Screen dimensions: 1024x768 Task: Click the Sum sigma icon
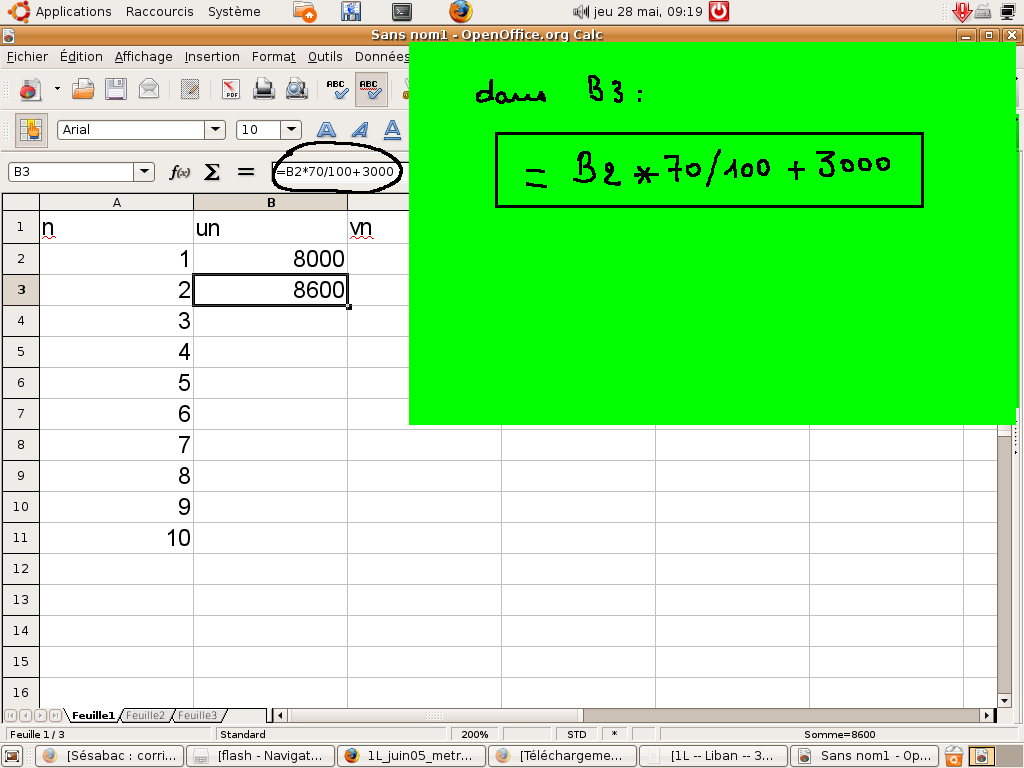[x=212, y=172]
